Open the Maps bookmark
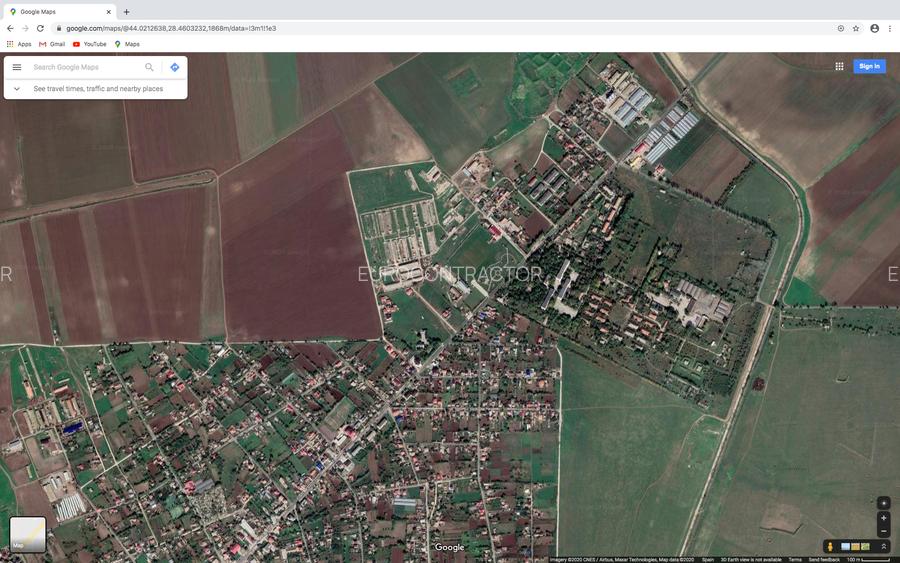Viewport: 900px width, 563px height. click(x=126, y=44)
